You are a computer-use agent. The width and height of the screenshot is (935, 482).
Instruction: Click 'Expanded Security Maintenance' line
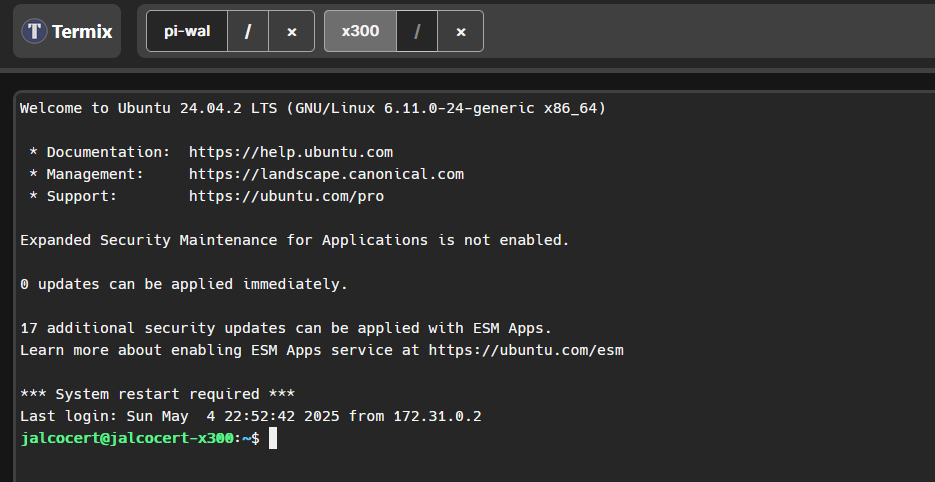pos(295,240)
